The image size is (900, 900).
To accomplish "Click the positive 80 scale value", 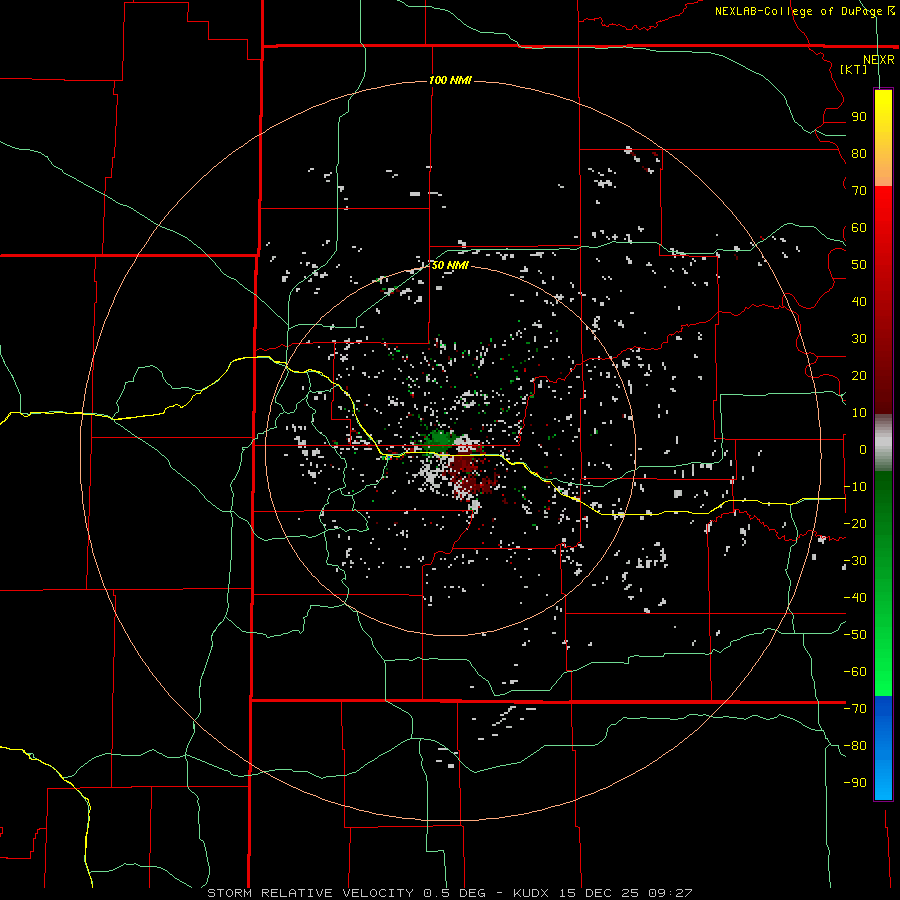I will tap(859, 153).
